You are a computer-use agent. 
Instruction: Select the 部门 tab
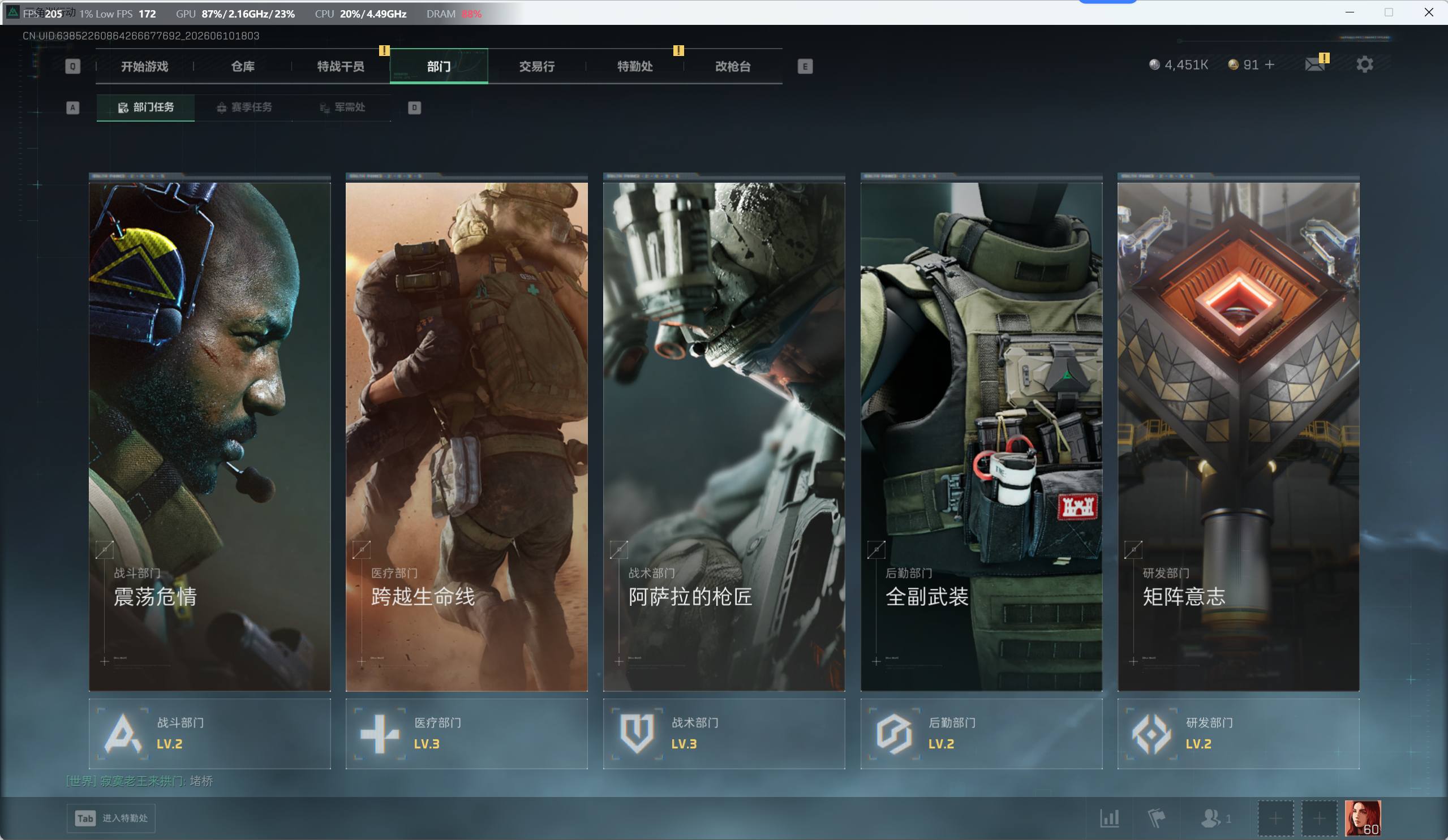pyautogui.click(x=439, y=66)
